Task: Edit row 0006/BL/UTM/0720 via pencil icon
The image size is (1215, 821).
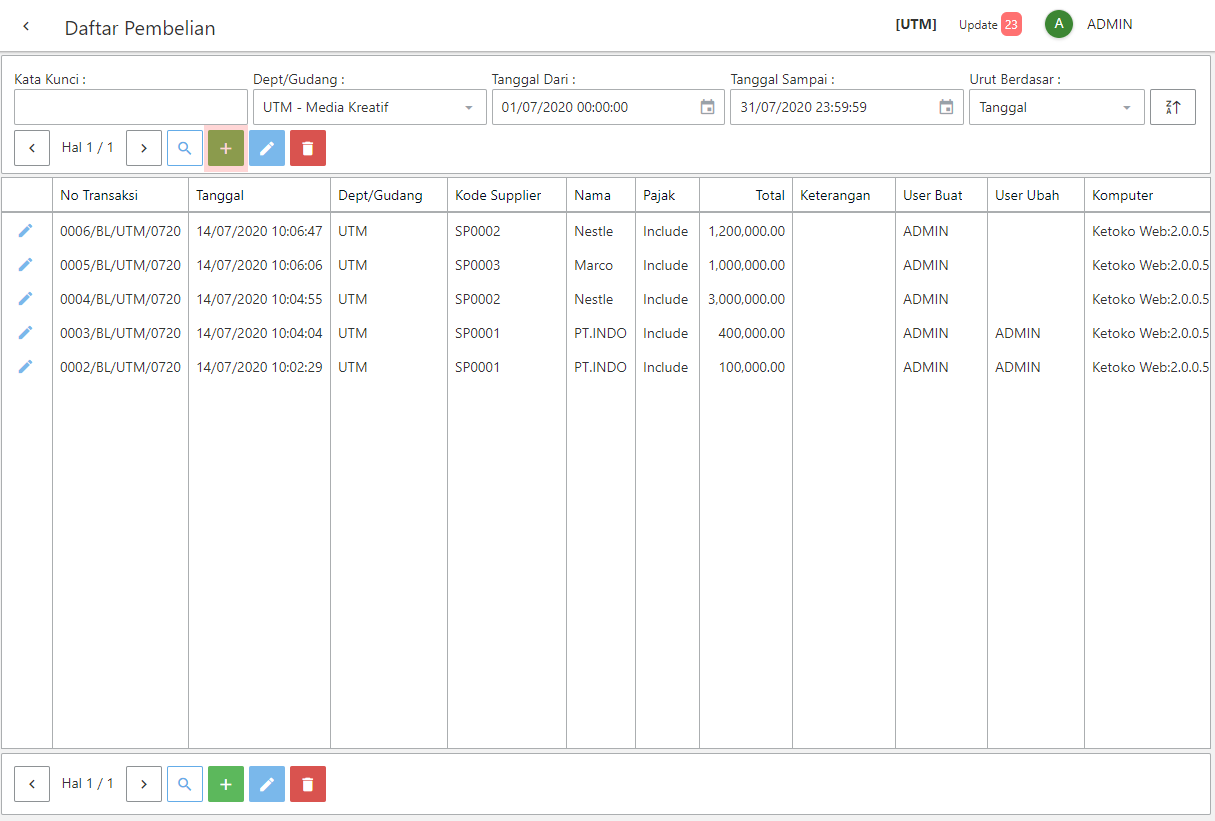Action: pos(26,231)
